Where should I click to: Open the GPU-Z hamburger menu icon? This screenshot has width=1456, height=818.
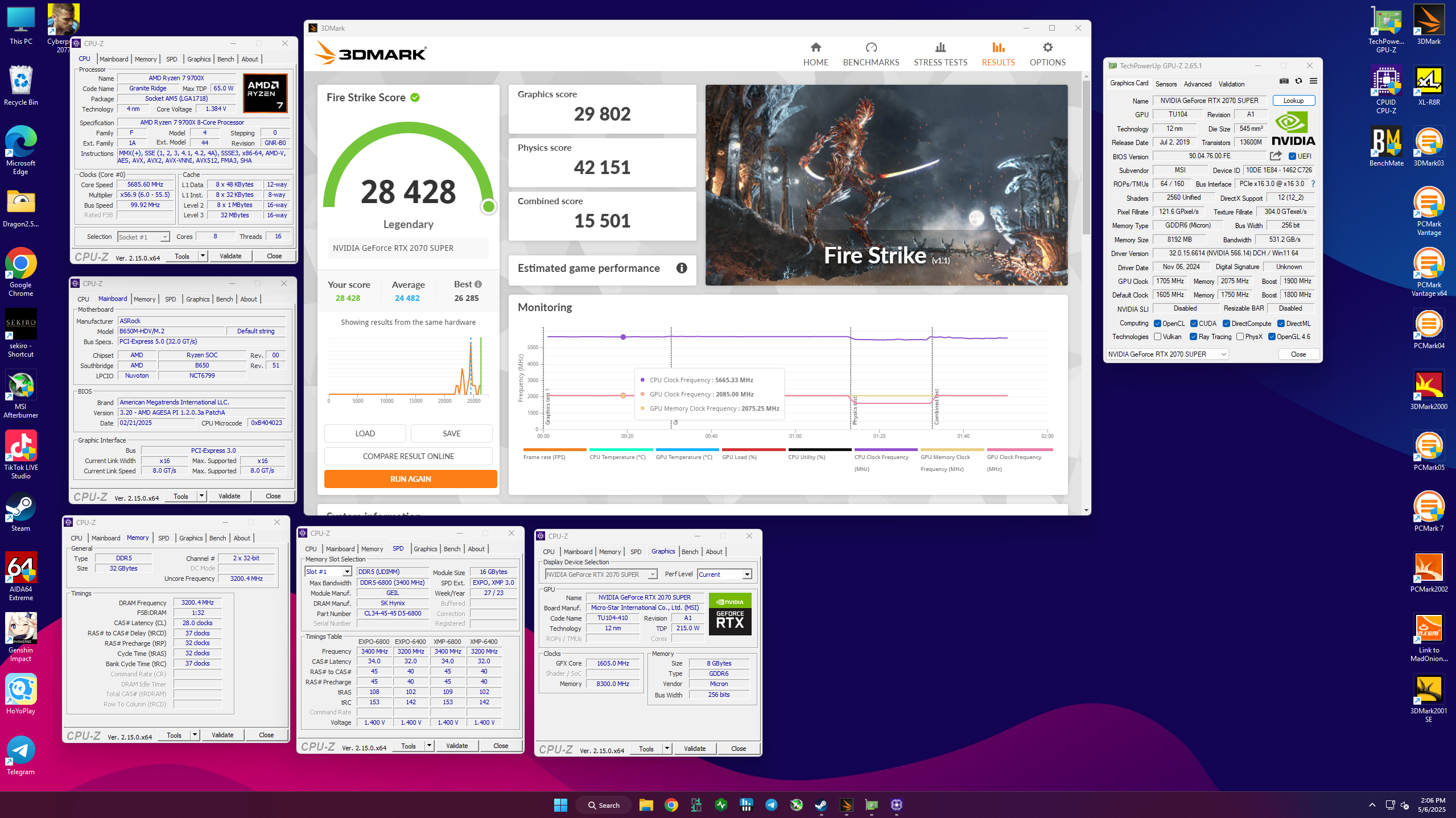pyautogui.click(x=1313, y=81)
